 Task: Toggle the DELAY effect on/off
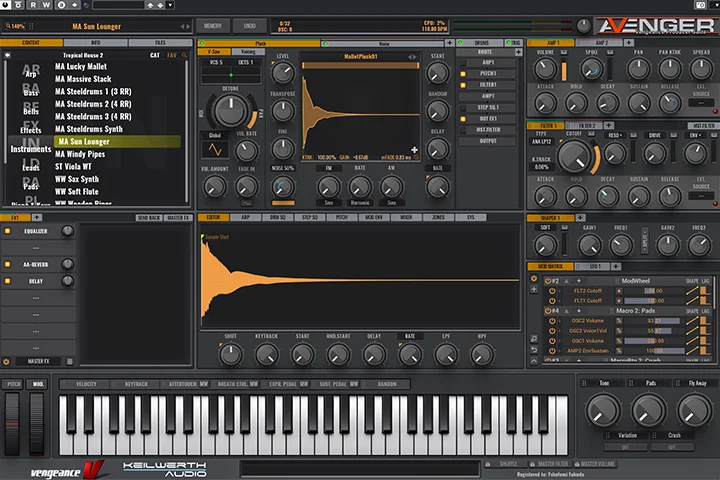pos(7,281)
